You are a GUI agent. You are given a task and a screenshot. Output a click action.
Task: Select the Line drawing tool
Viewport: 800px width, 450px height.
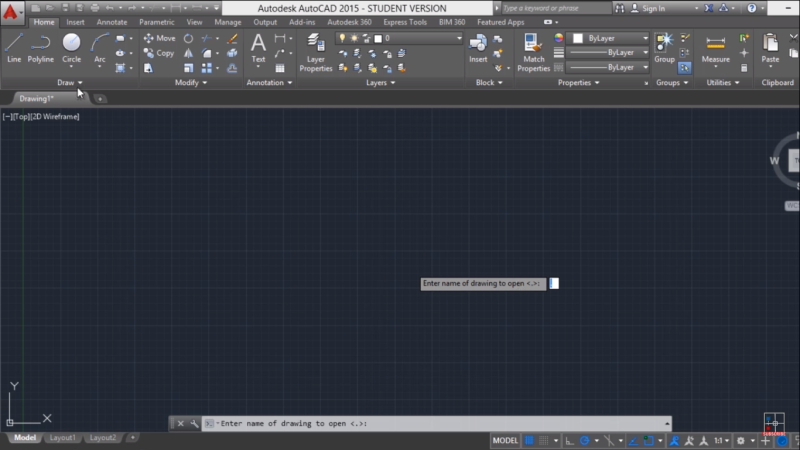(x=14, y=48)
